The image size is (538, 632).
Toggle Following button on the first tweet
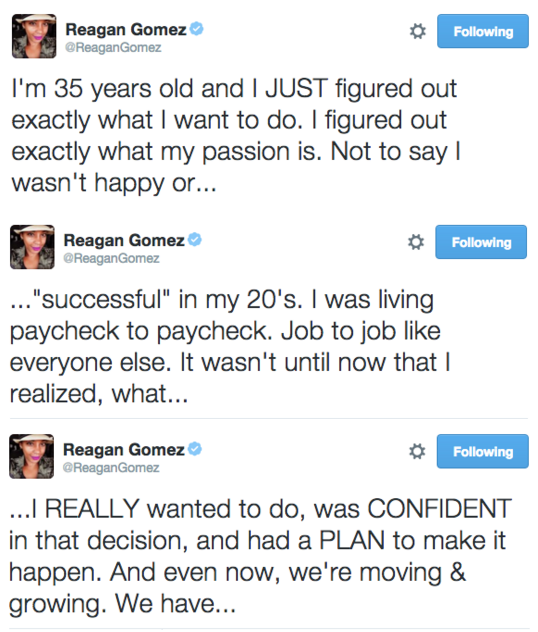coord(483,31)
